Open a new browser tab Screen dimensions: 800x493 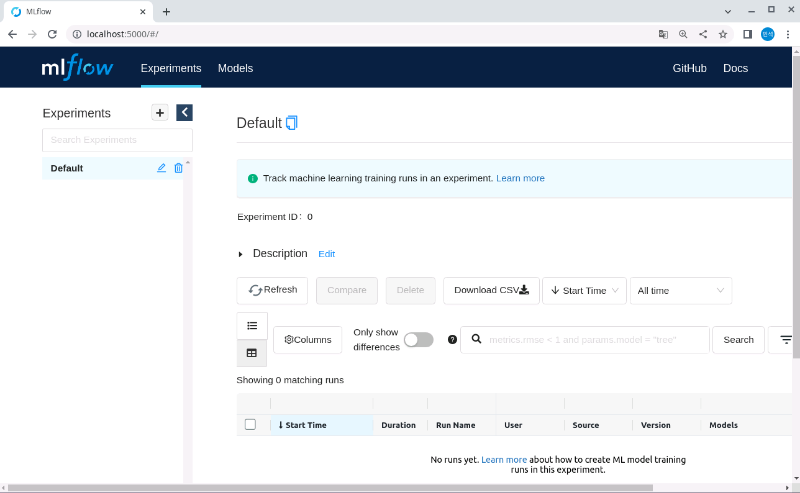166,12
